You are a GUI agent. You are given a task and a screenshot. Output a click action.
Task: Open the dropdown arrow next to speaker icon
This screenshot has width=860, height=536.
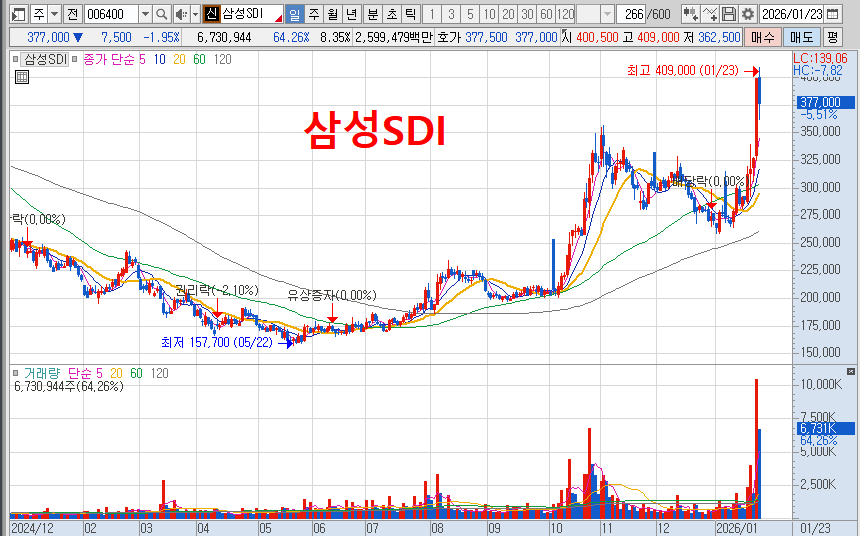click(x=195, y=14)
